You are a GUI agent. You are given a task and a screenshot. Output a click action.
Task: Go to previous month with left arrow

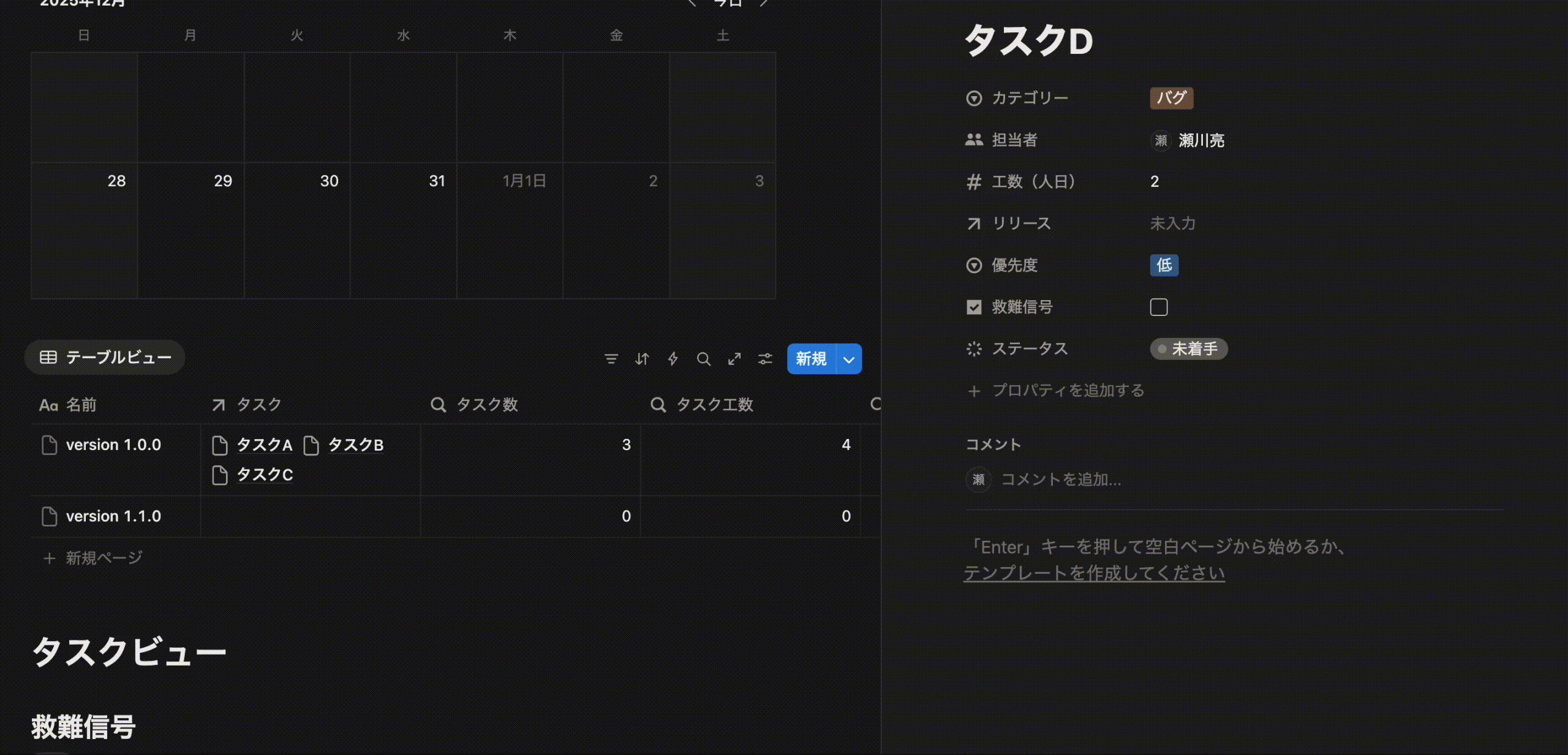point(692,4)
